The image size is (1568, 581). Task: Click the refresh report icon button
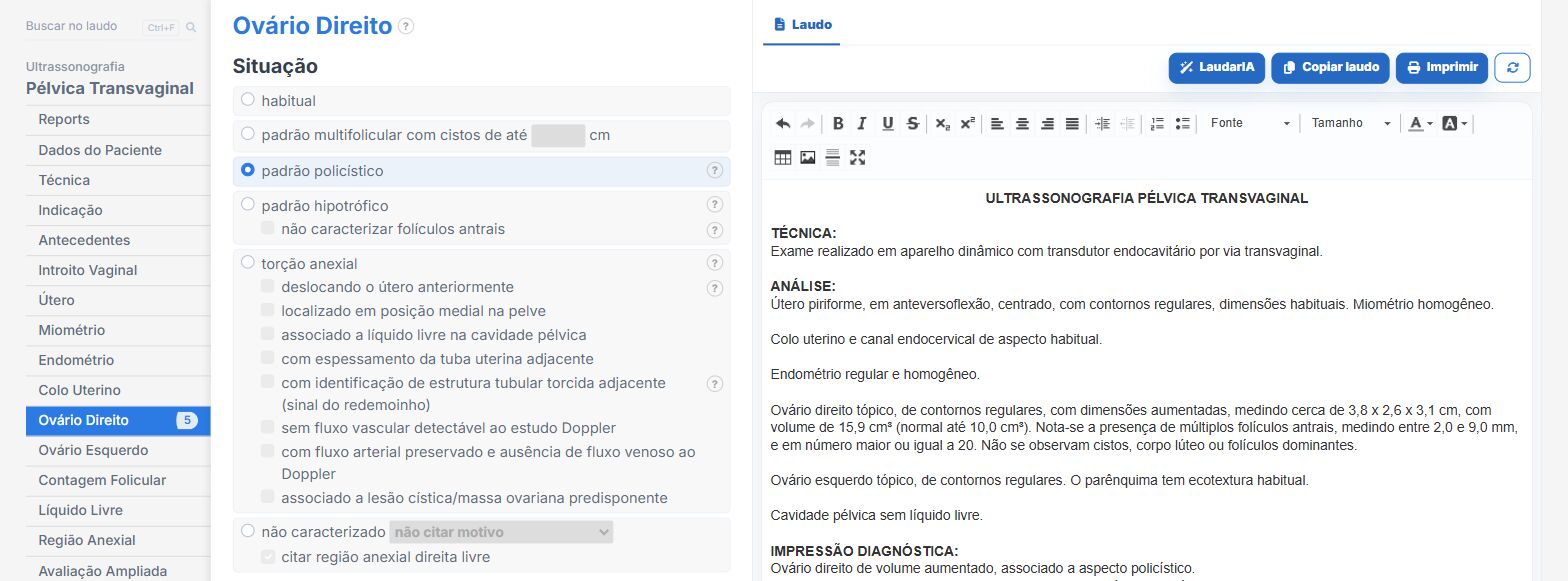click(1512, 67)
